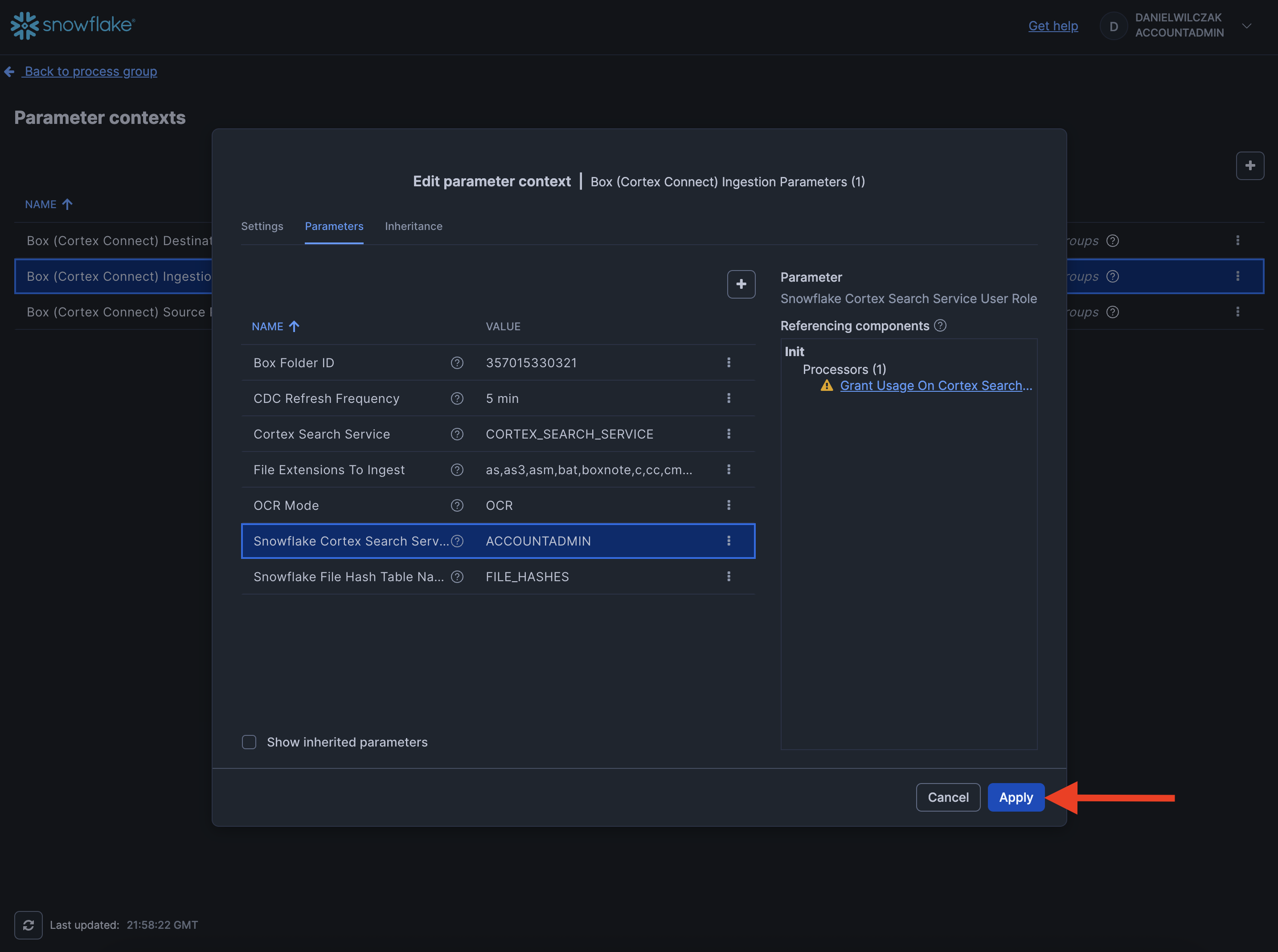Select the Snowflake File Hash Table Name row
The width and height of the screenshot is (1278, 952).
tap(348, 577)
